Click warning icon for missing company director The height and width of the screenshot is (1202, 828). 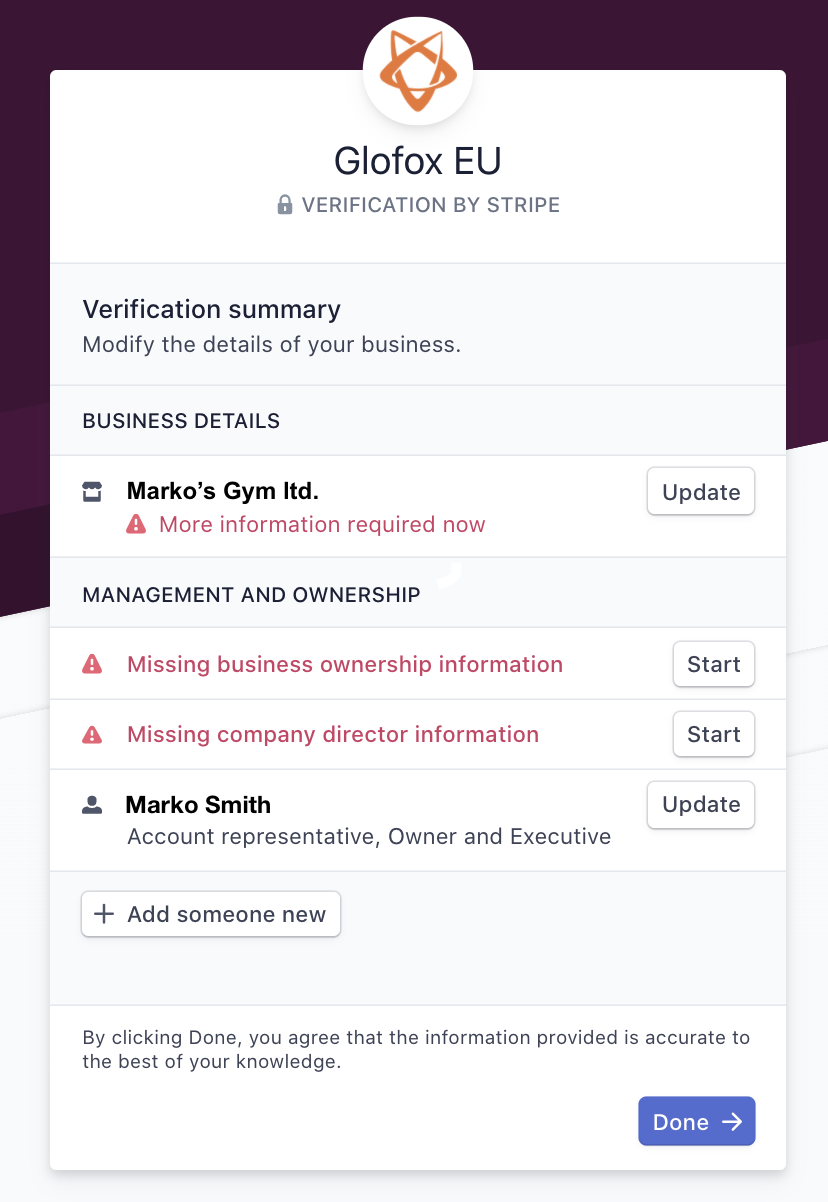coord(92,734)
